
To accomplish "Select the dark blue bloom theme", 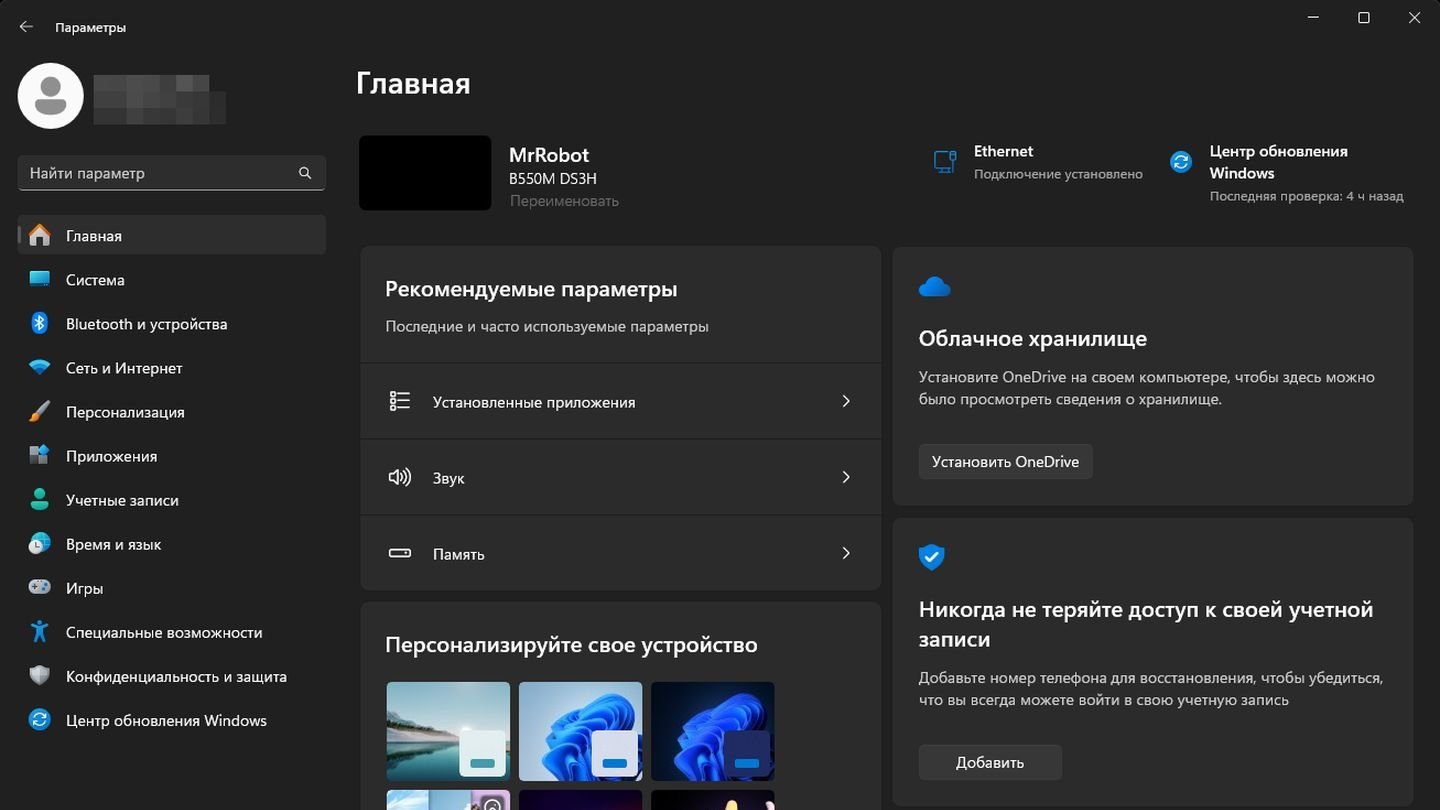I will pyautogui.click(x=712, y=731).
